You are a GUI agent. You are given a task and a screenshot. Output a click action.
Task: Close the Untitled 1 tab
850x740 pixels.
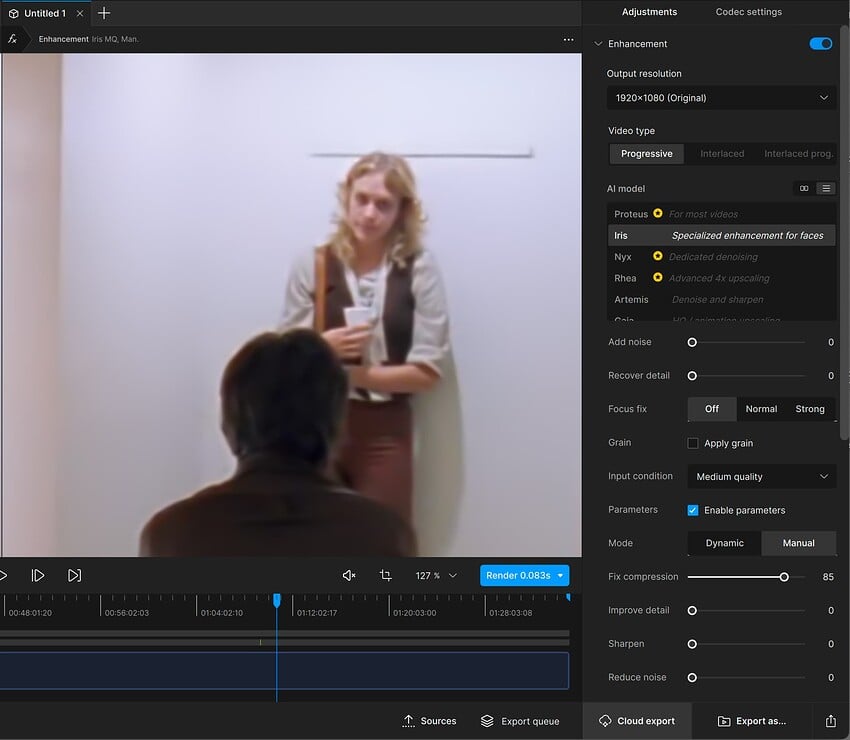[80, 14]
